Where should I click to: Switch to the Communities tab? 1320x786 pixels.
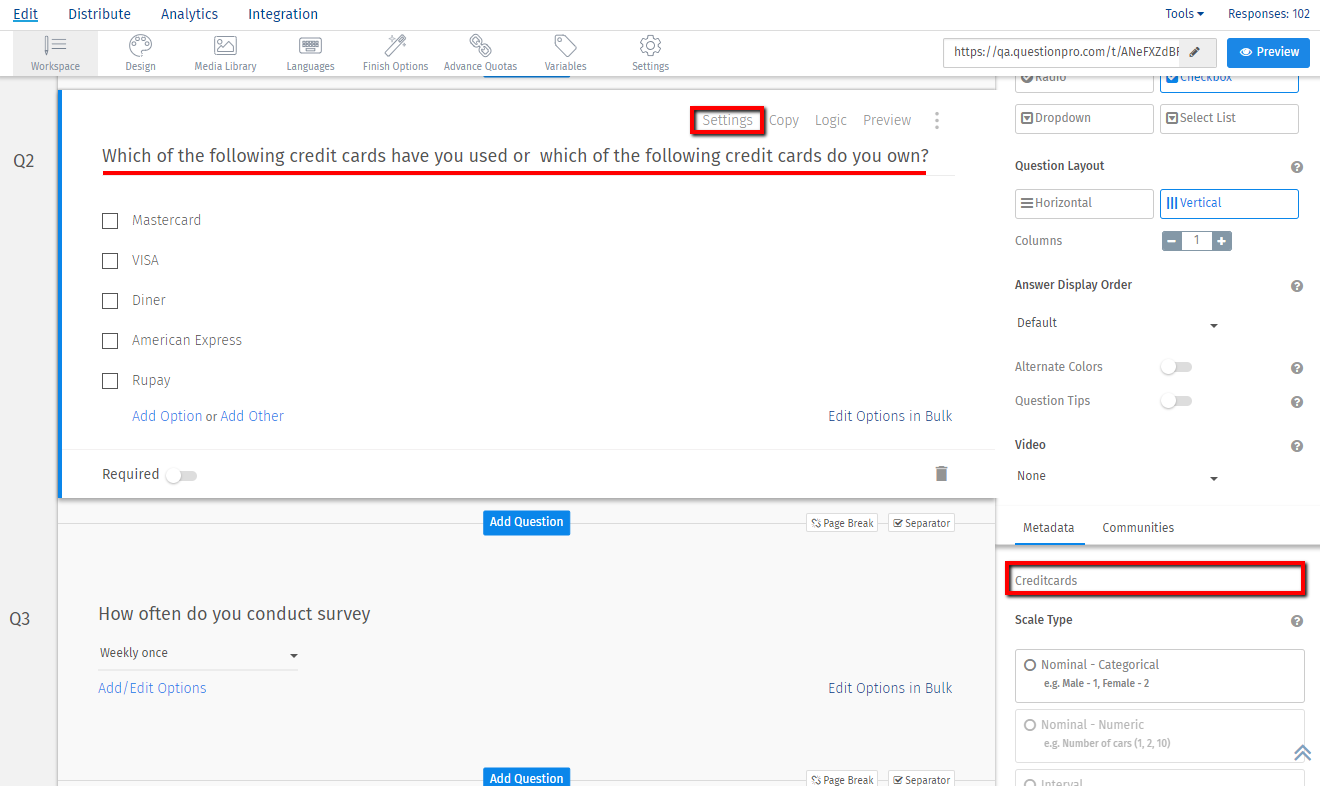[x=1138, y=527]
